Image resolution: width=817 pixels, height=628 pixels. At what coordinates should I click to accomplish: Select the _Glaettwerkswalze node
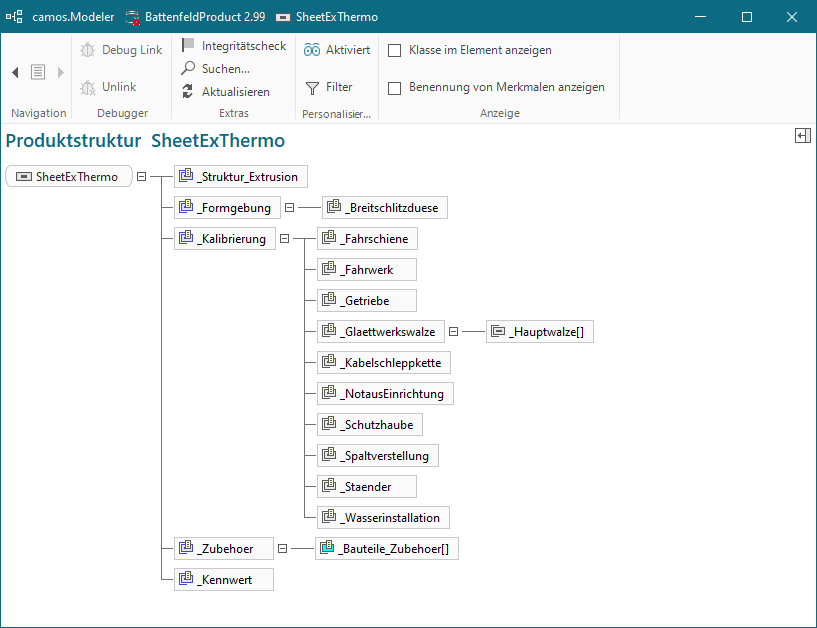[381, 331]
